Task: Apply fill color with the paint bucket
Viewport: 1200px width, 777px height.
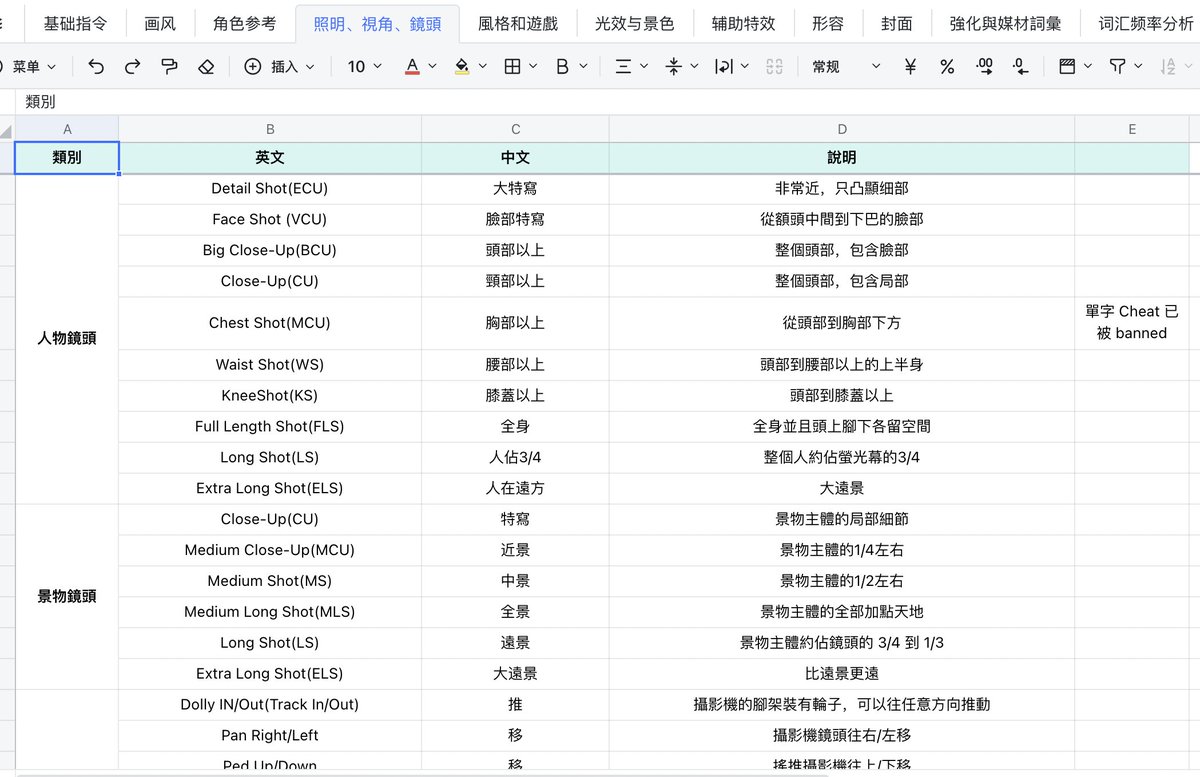Action: click(462, 67)
